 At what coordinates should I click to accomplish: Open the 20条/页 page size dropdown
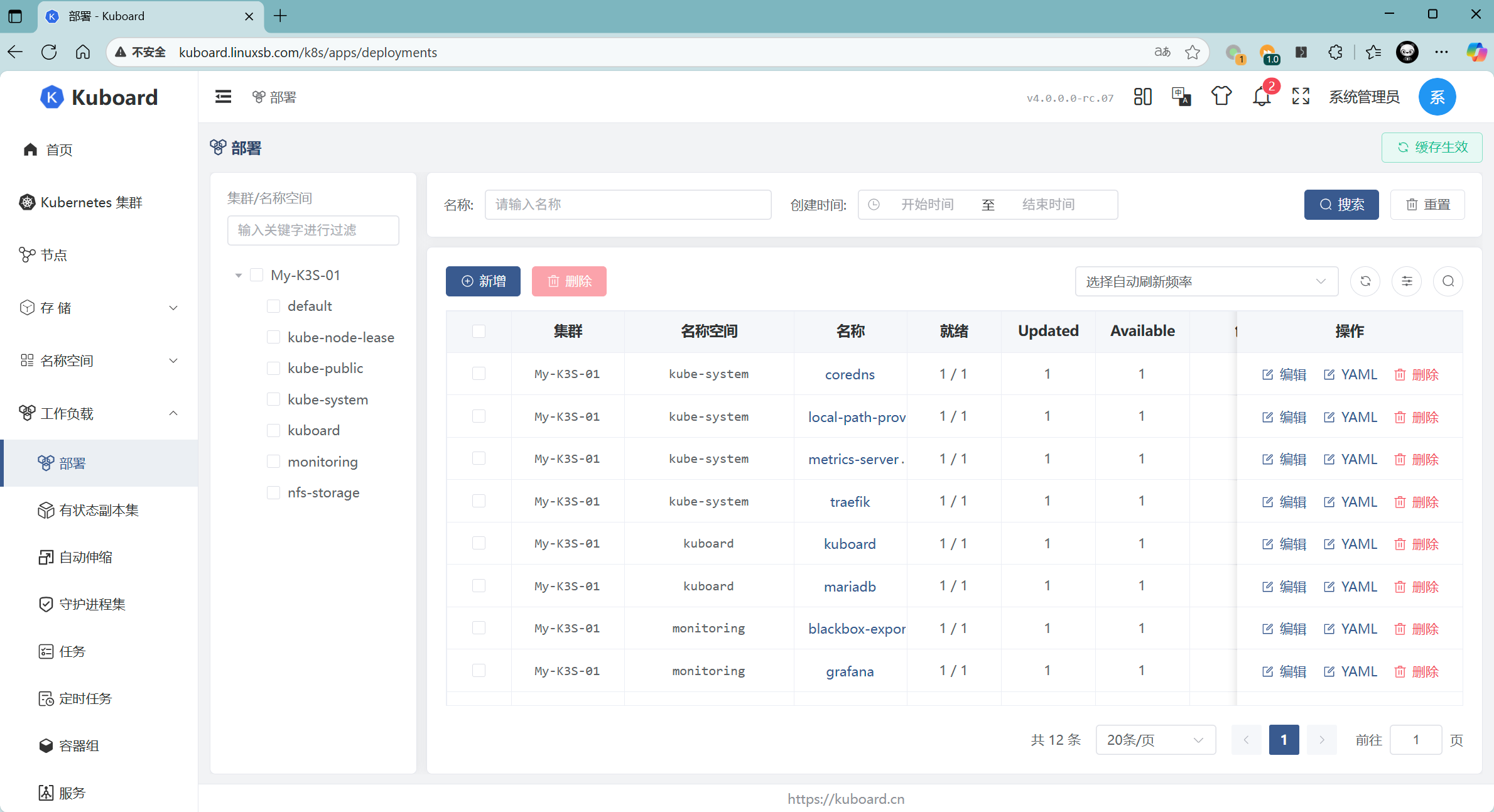[1155, 740]
